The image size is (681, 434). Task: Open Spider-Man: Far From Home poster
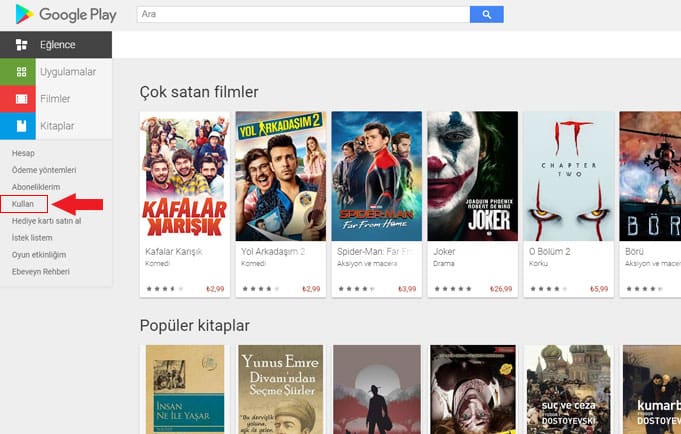tap(377, 176)
